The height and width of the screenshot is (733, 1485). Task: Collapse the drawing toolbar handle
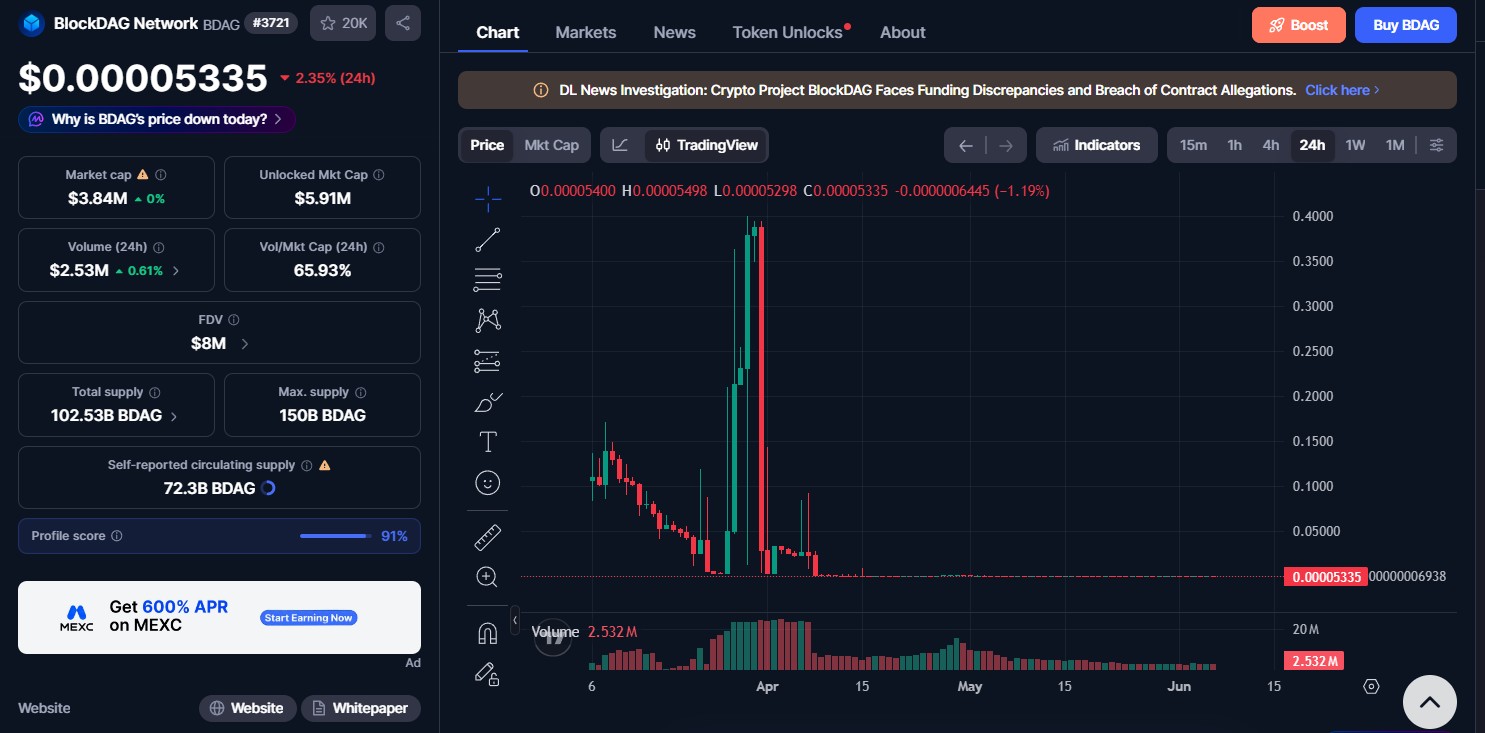(x=515, y=620)
